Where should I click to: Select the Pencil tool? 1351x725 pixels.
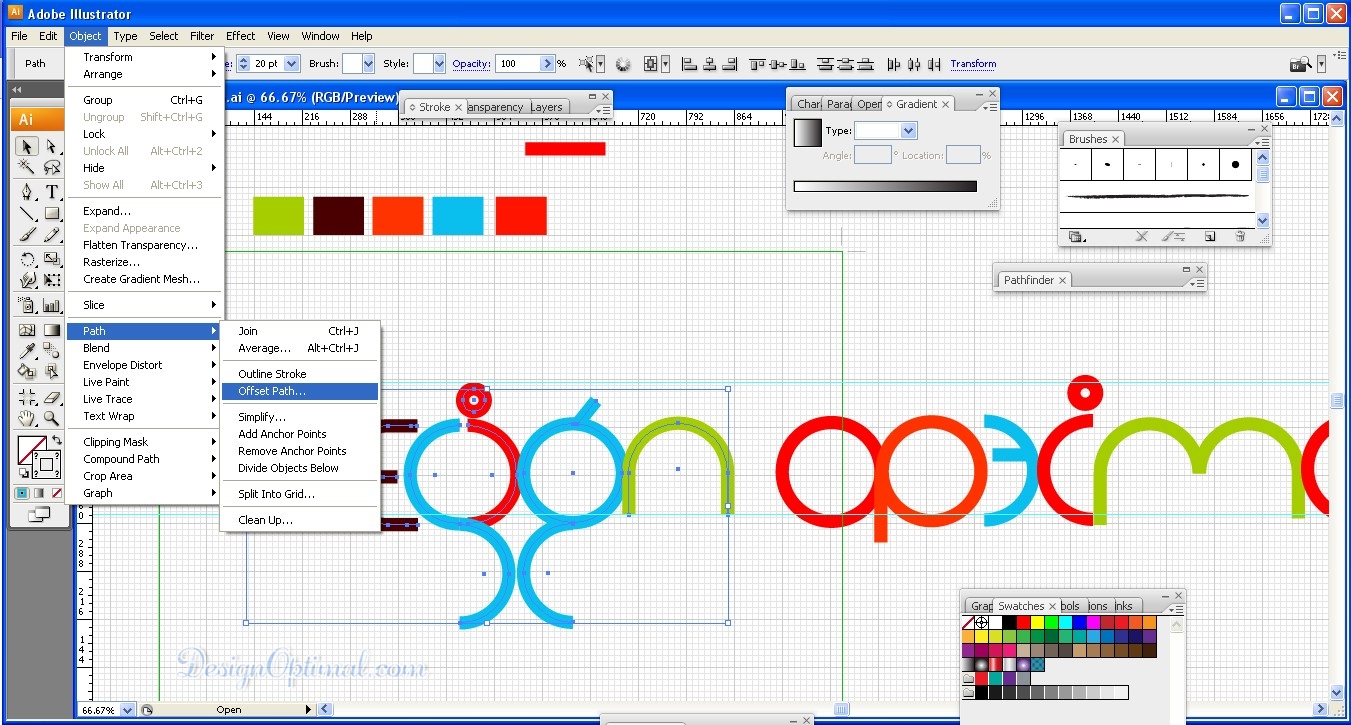(51, 235)
